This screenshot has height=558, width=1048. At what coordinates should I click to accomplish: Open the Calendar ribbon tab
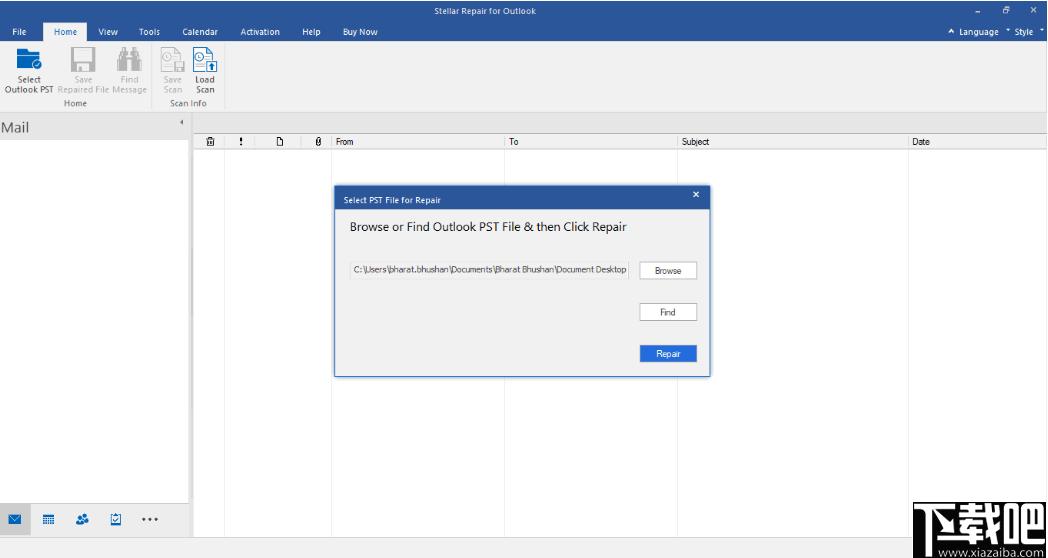200,31
